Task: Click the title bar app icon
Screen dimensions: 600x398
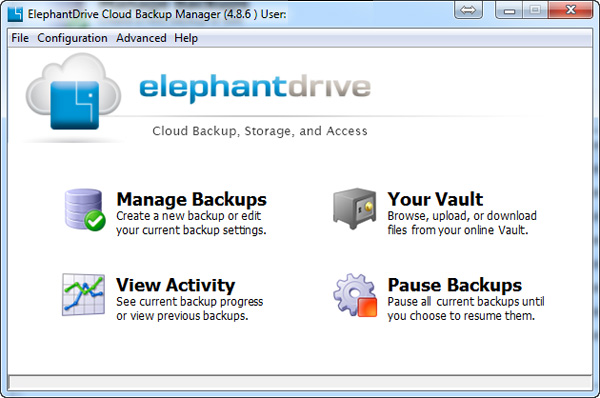Action: point(15,14)
